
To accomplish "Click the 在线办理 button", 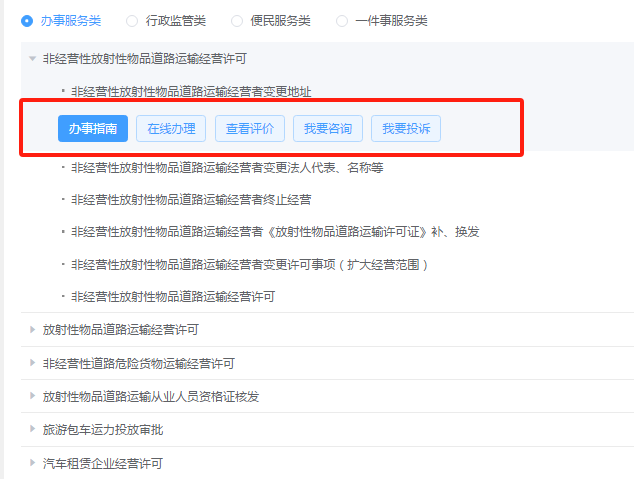I will click(171, 129).
